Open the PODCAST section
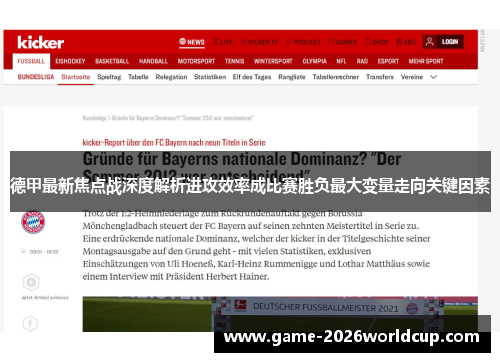 pyautogui.click(x=303, y=42)
